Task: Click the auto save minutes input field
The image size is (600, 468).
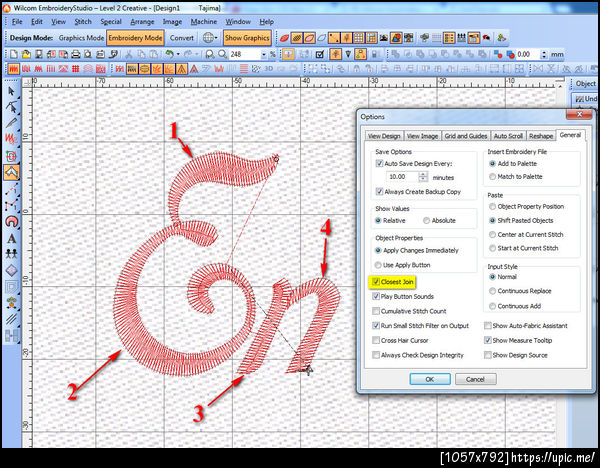Action: [x=402, y=176]
